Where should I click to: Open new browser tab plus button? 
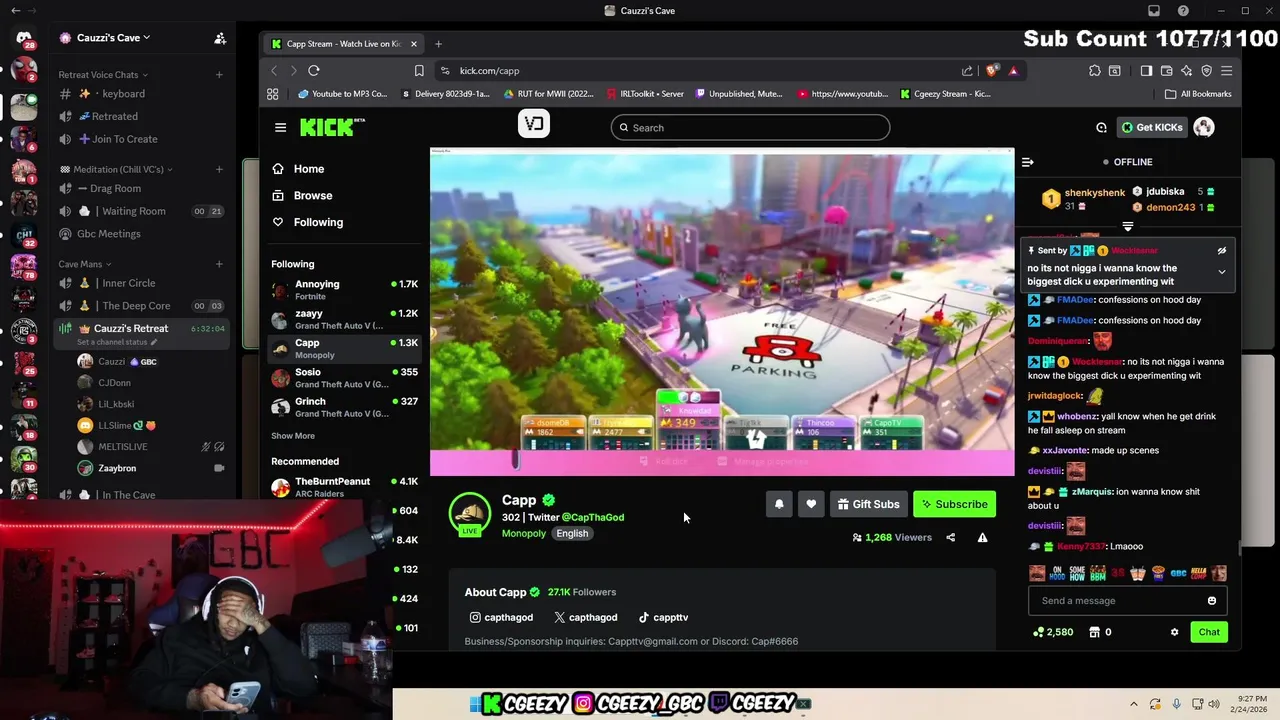click(x=438, y=44)
